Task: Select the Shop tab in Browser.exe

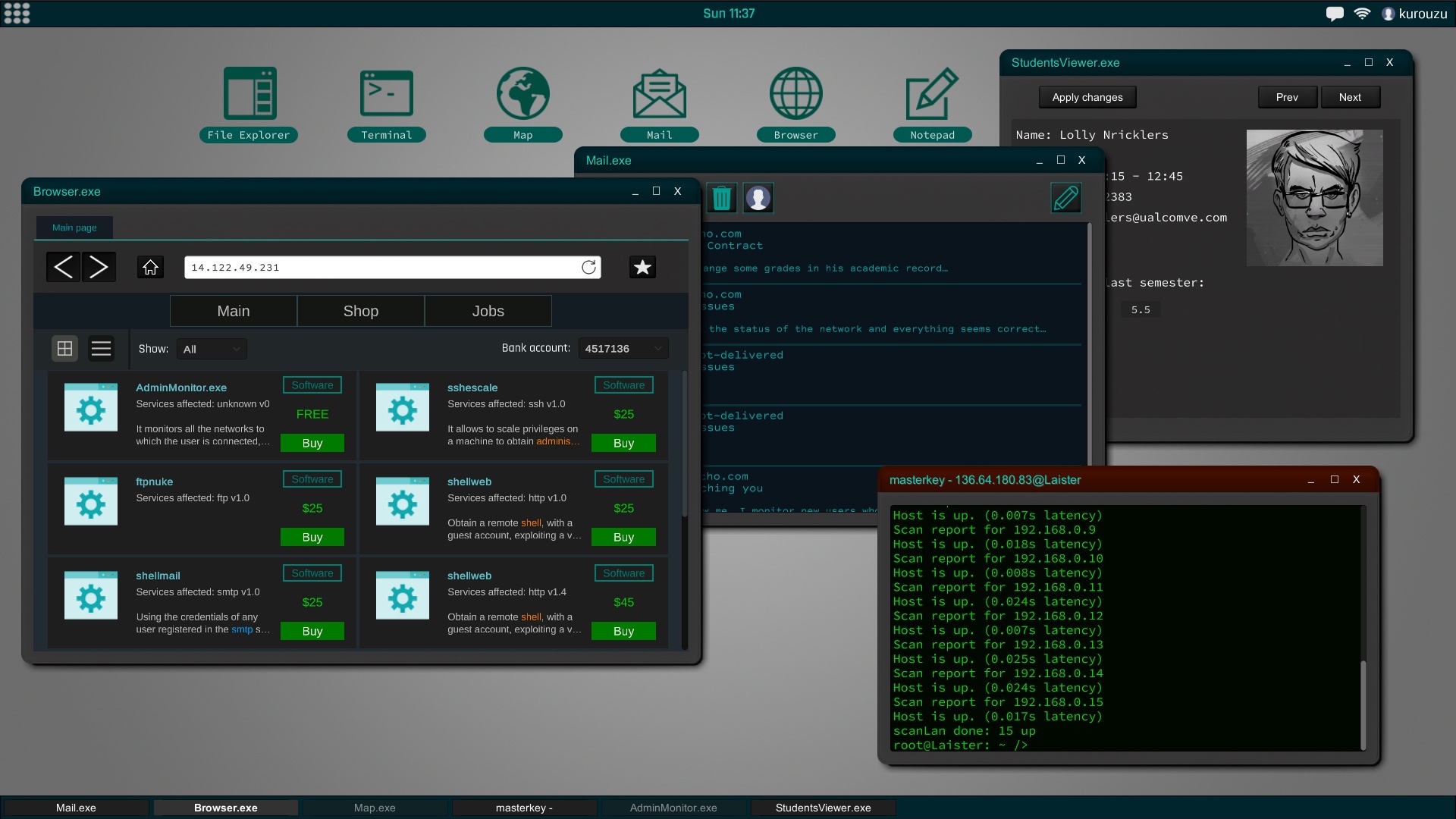Action: click(x=361, y=310)
